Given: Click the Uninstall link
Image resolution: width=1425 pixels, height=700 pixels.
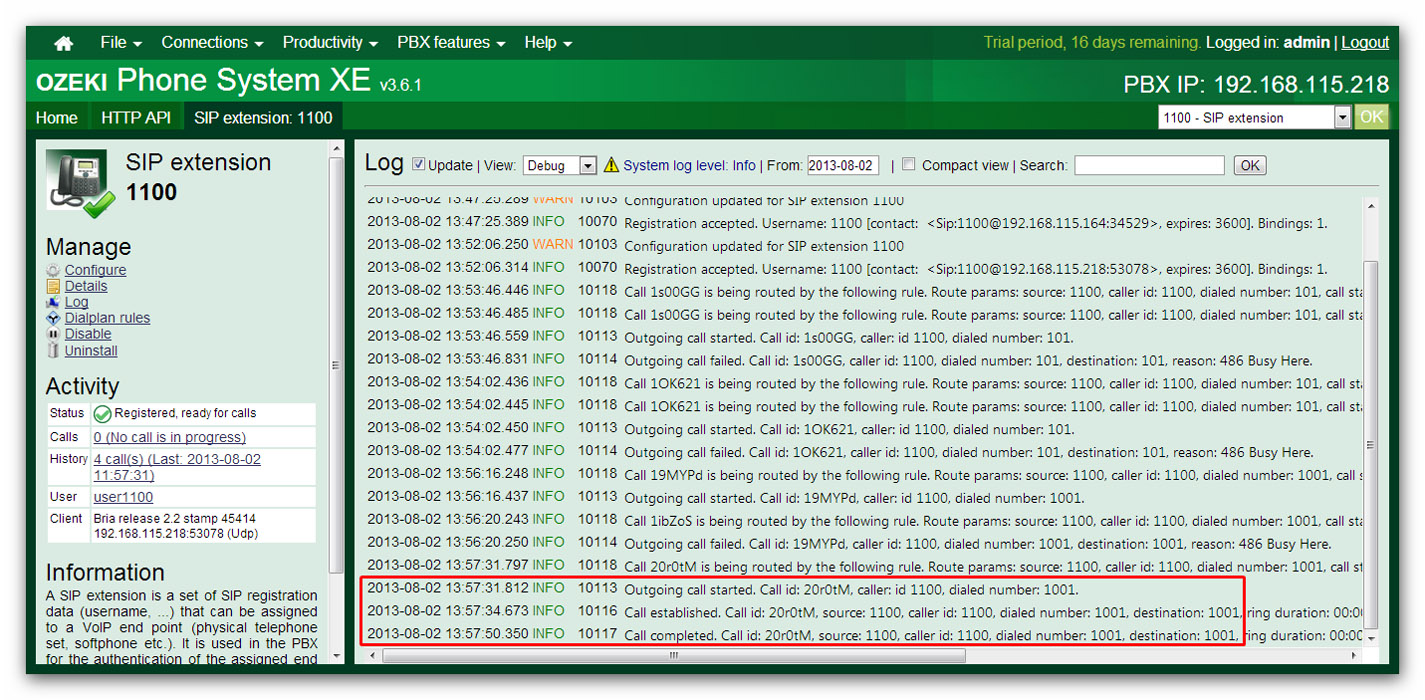Looking at the screenshot, I should (91, 351).
